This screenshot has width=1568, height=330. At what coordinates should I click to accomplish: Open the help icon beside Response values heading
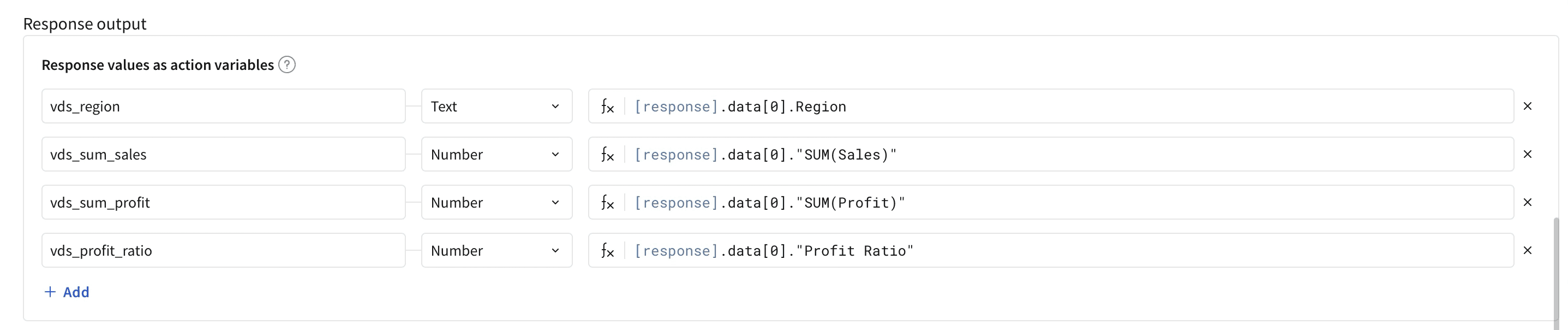286,64
